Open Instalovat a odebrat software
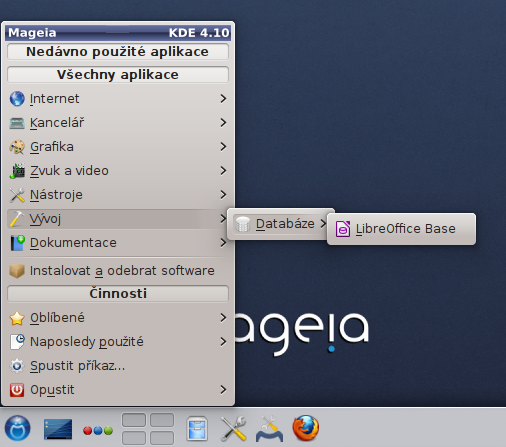 (x=118, y=271)
